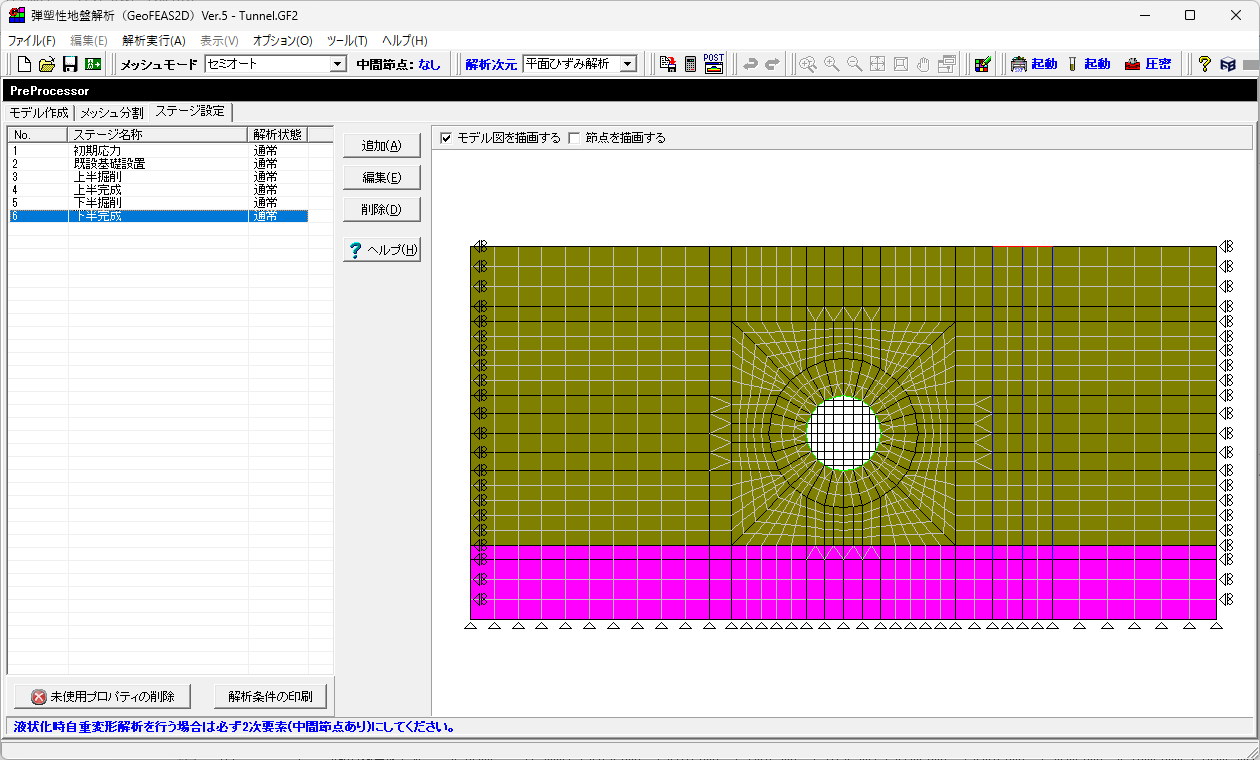1260x760 pixels.
Task: Save the model with the floppy disk icon
Action: (x=70, y=64)
